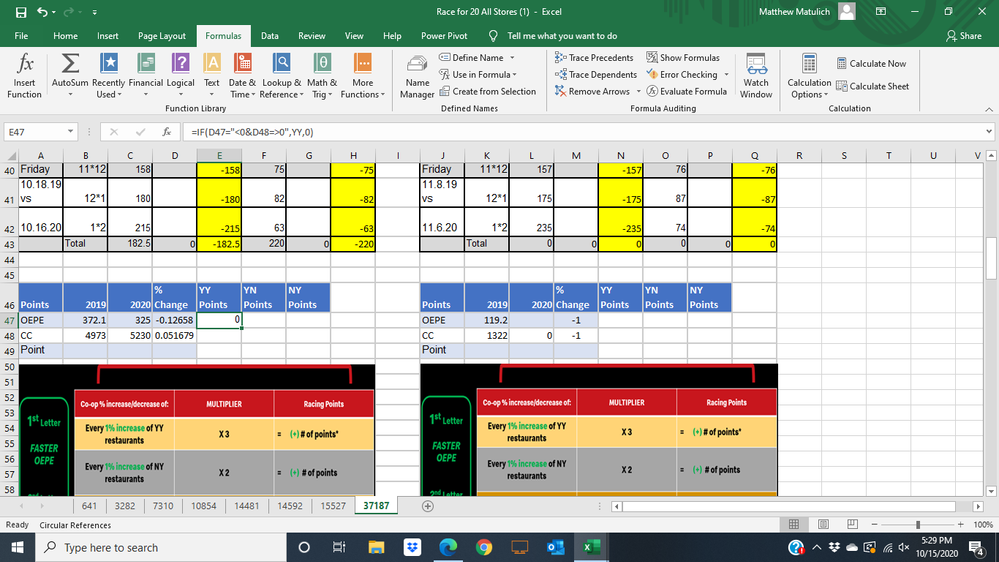Open Date & Time functions
The width and height of the screenshot is (999, 562).
[x=242, y=76]
